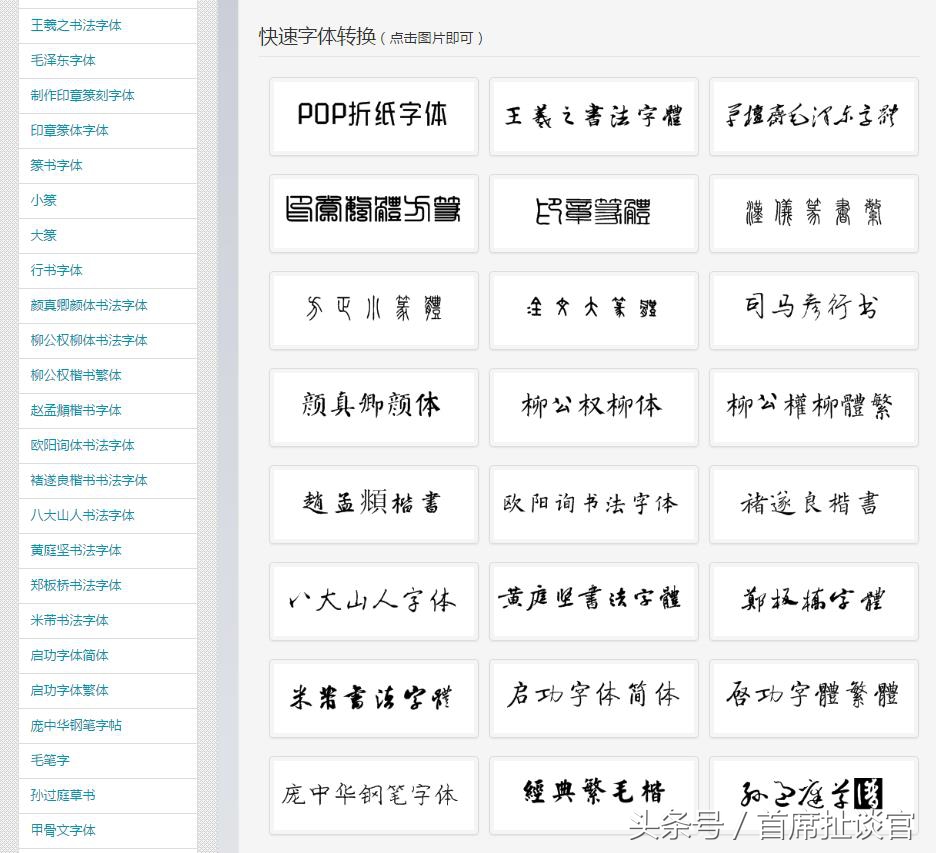Select the 启功字体简体 sample image
The width and height of the screenshot is (936, 853).
(x=593, y=698)
